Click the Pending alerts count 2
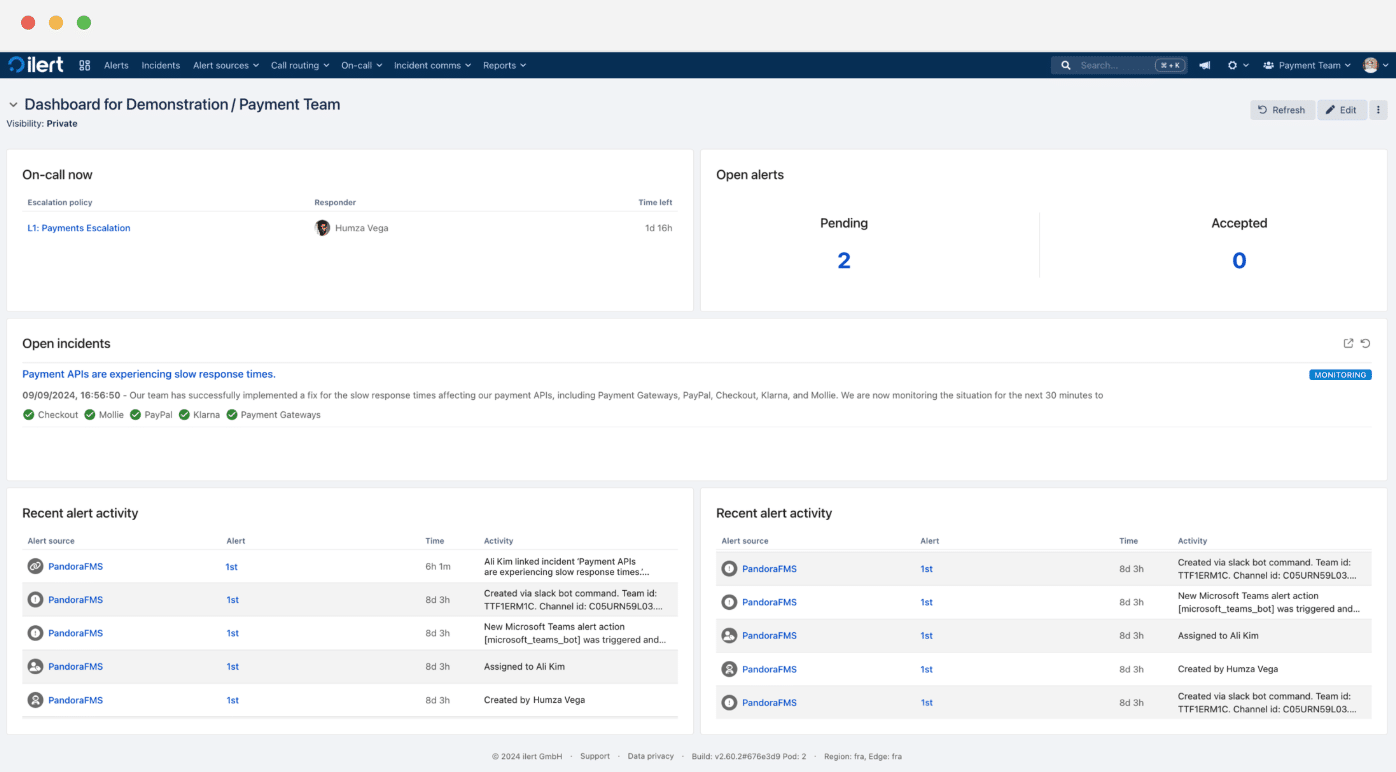This screenshot has height=772, width=1396. (843, 261)
